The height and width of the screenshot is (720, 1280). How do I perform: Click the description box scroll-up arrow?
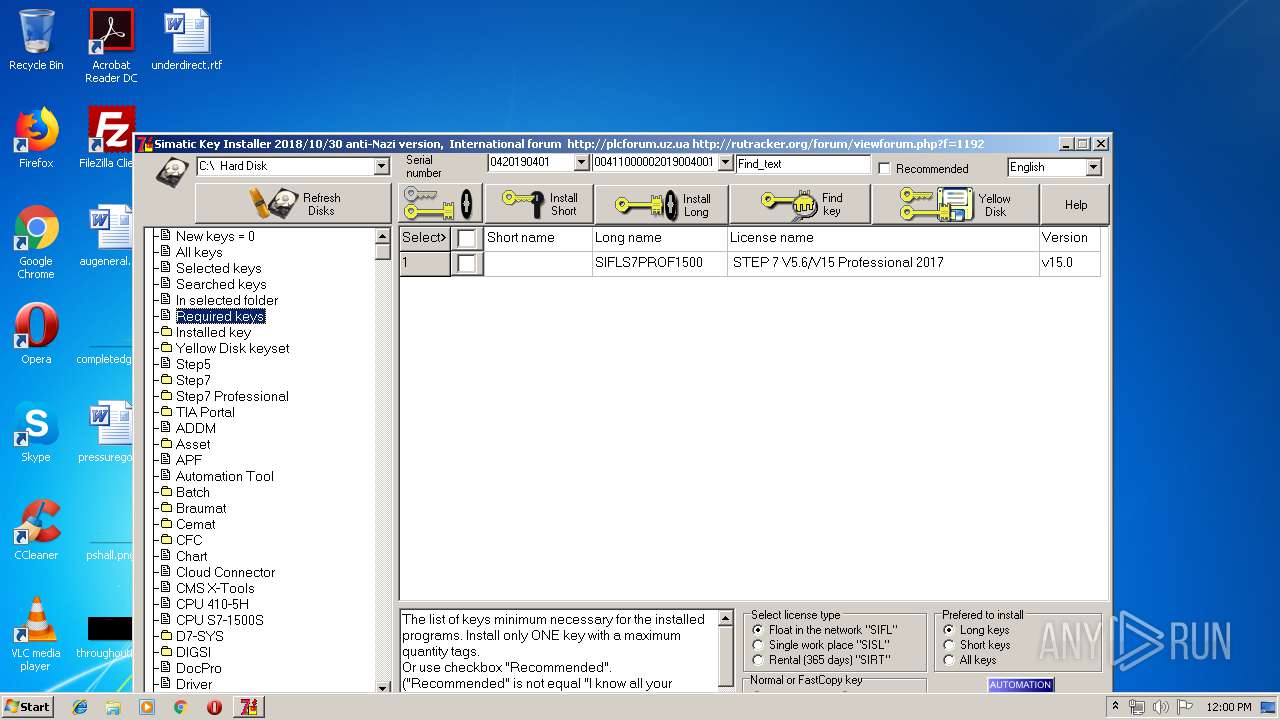[x=726, y=619]
